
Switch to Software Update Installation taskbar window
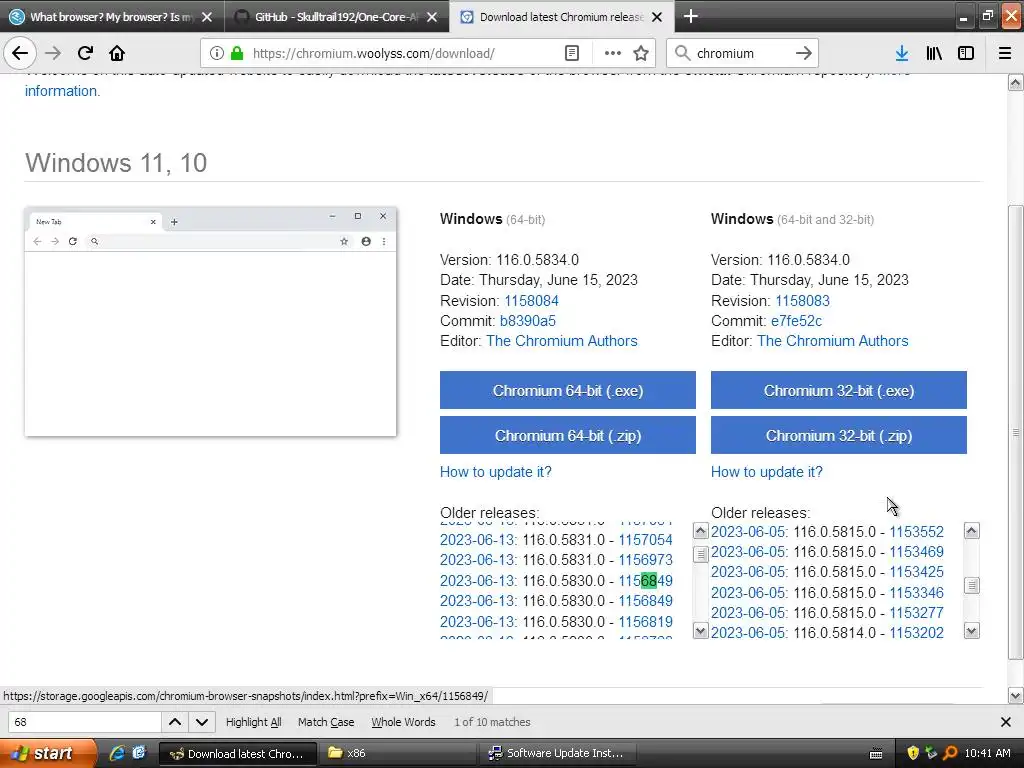[557, 753]
